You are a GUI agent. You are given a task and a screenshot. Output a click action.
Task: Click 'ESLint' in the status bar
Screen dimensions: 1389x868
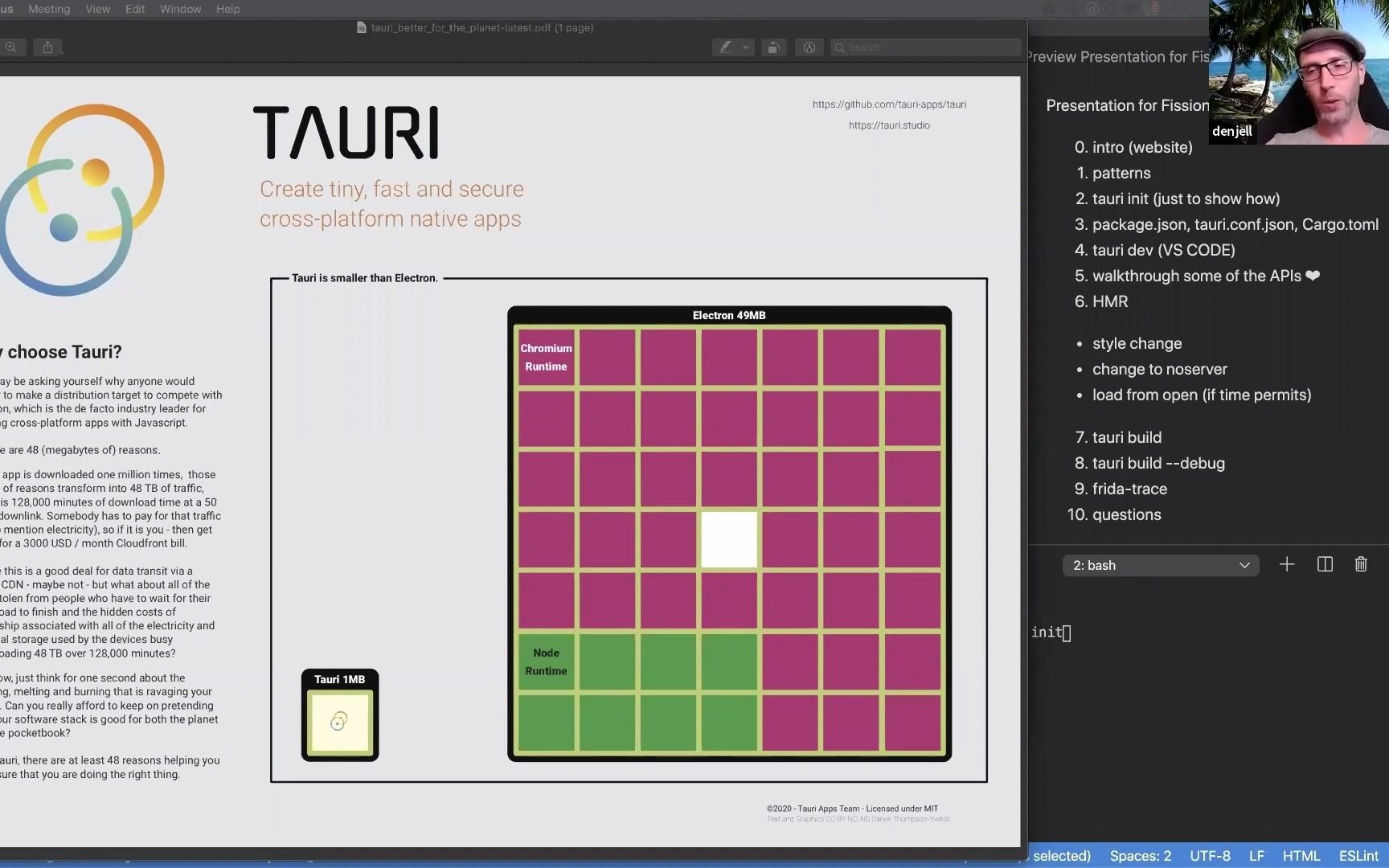pyautogui.click(x=1358, y=856)
